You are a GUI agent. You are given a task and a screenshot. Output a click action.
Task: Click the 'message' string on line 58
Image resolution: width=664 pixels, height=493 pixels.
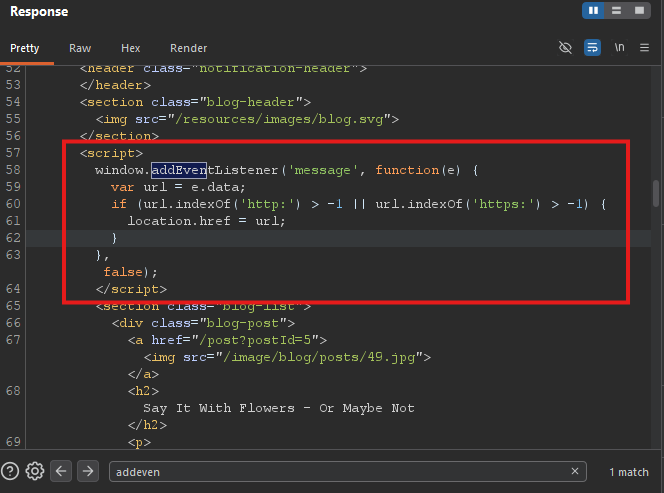323,170
